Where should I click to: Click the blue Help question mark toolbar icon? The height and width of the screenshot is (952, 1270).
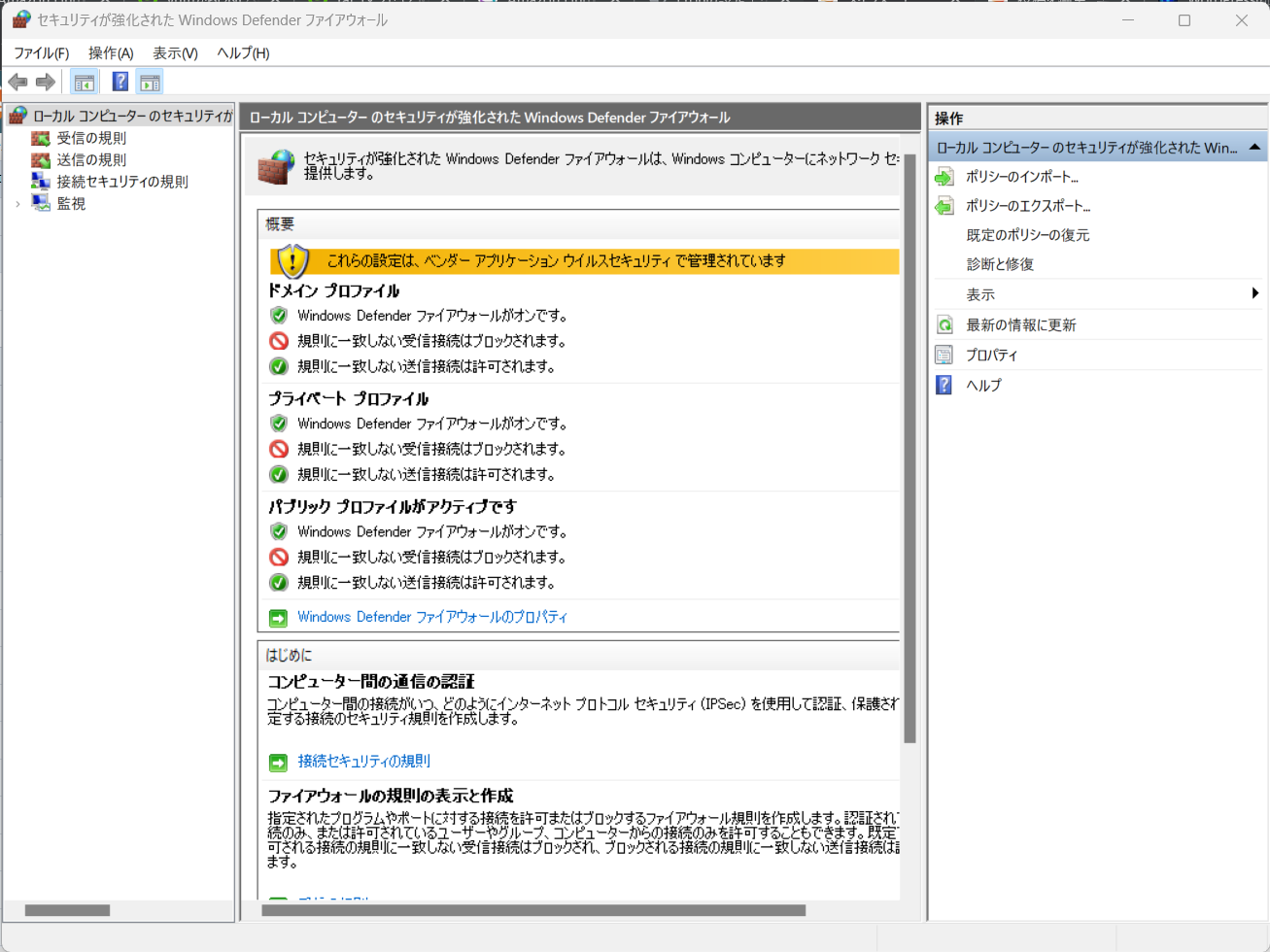pos(120,83)
